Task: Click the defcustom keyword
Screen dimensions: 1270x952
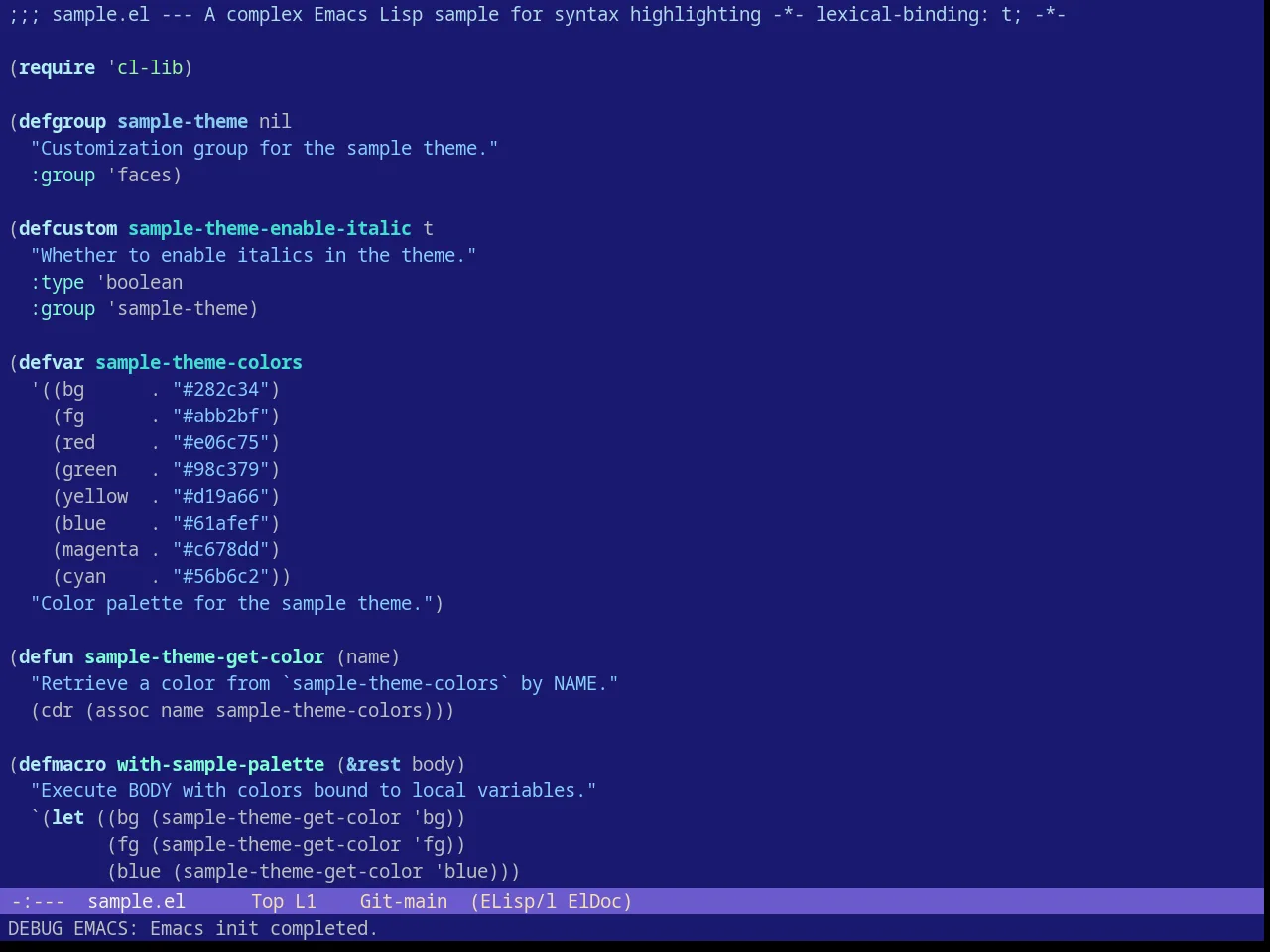Action: point(67,228)
